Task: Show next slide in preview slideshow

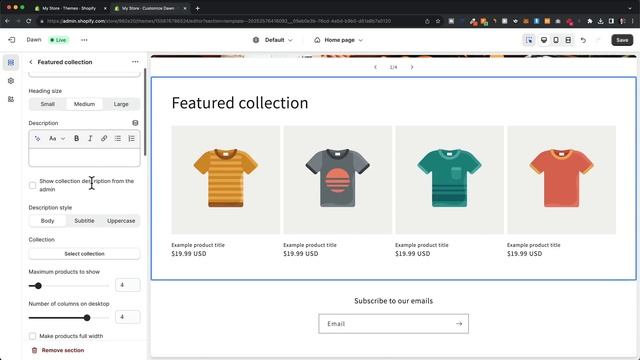Action: [x=412, y=67]
